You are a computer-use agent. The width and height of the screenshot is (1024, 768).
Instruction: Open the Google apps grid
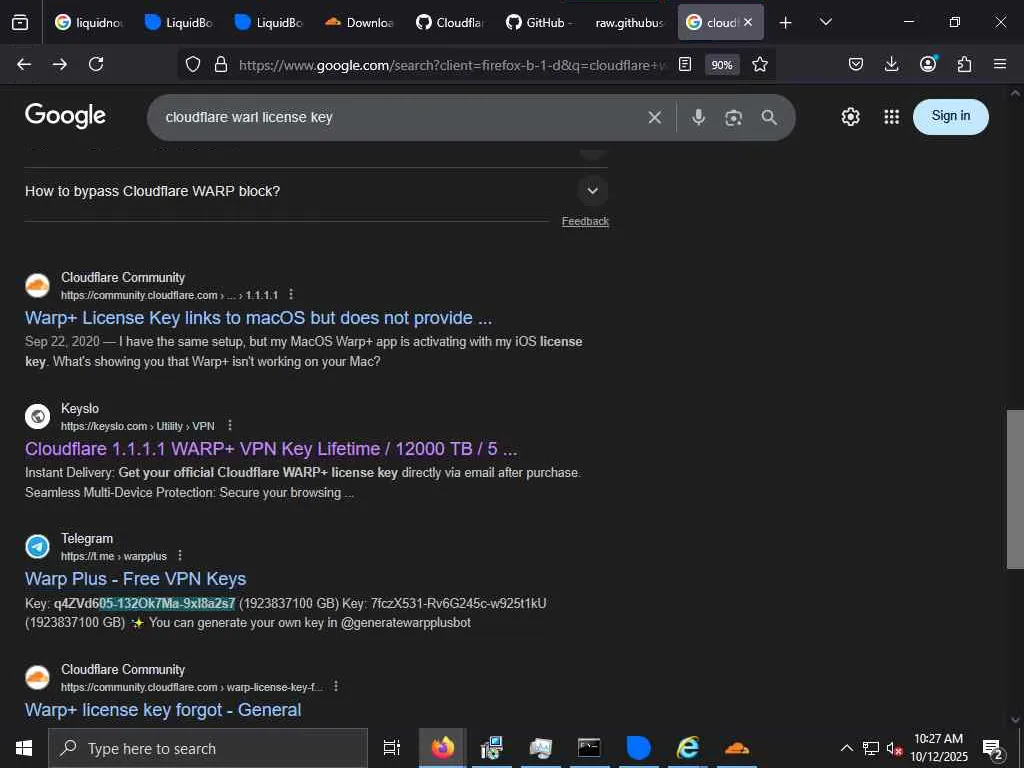tap(891, 117)
